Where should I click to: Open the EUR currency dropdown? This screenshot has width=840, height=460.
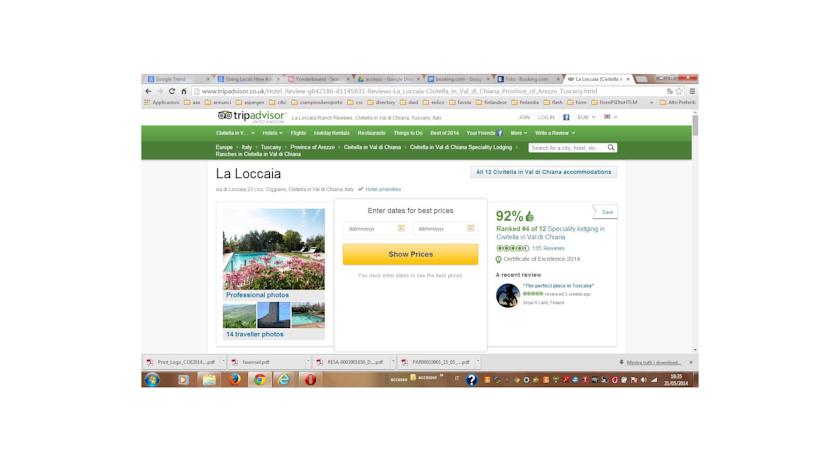point(586,117)
